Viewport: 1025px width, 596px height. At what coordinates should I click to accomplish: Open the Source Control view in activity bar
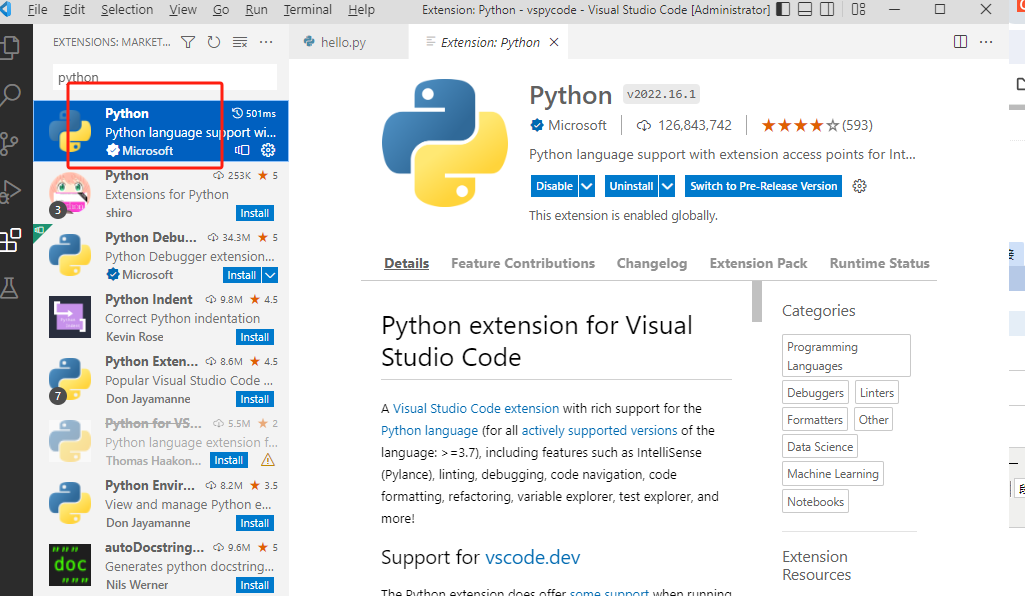pyautogui.click(x=11, y=143)
